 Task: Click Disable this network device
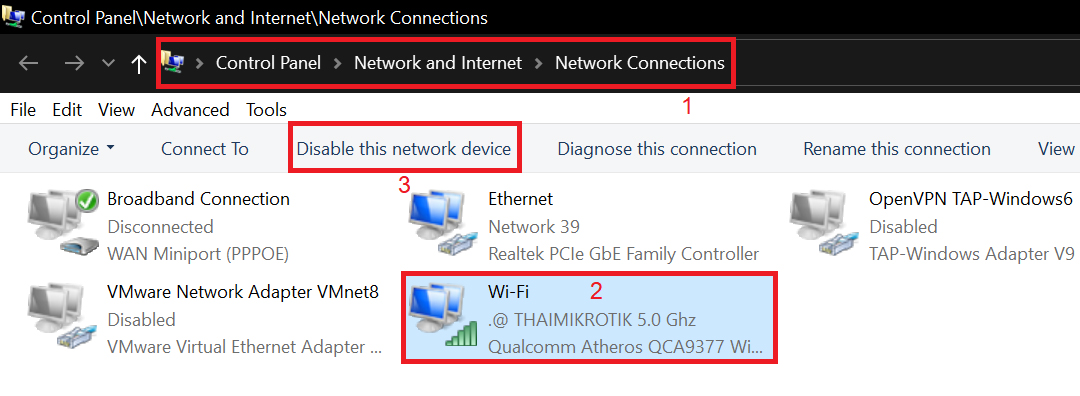point(404,149)
